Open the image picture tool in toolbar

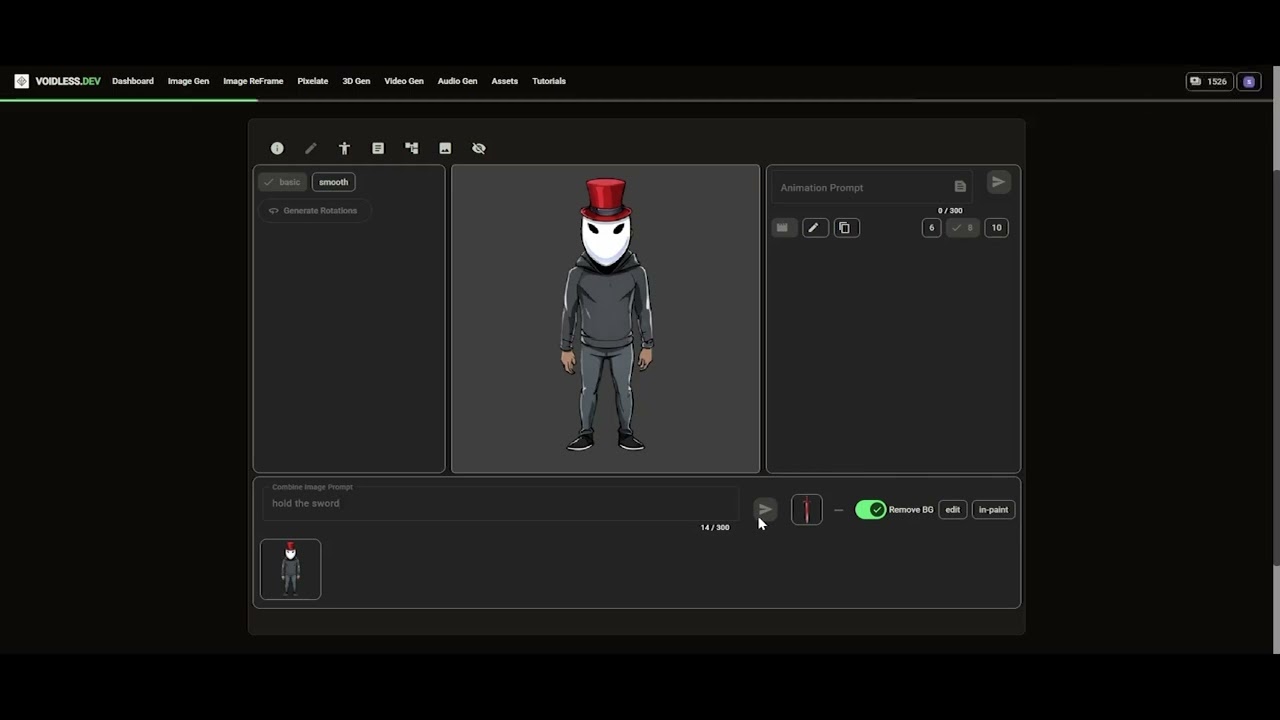(x=445, y=148)
